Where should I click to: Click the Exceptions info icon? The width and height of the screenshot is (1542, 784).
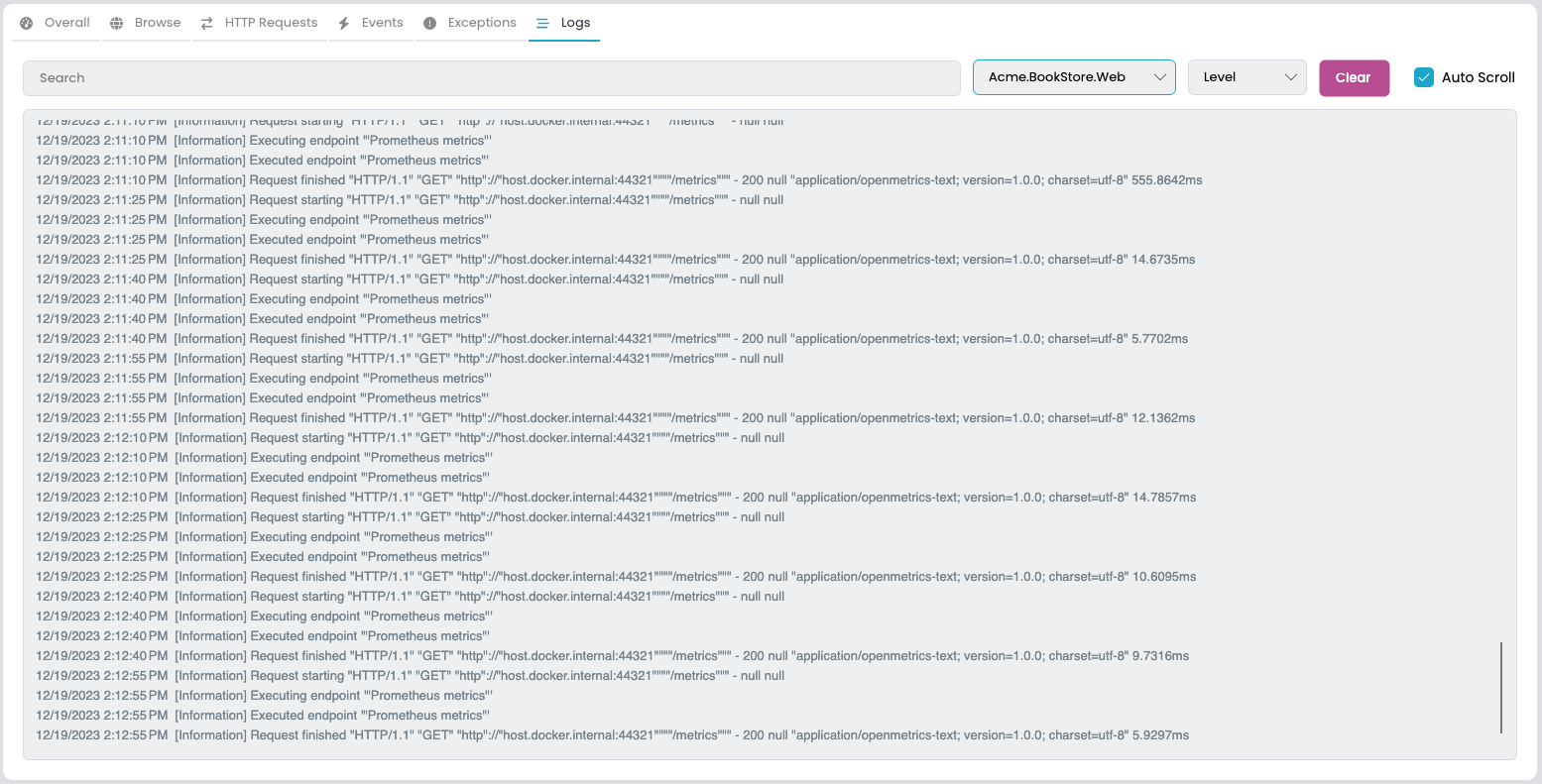[x=428, y=22]
